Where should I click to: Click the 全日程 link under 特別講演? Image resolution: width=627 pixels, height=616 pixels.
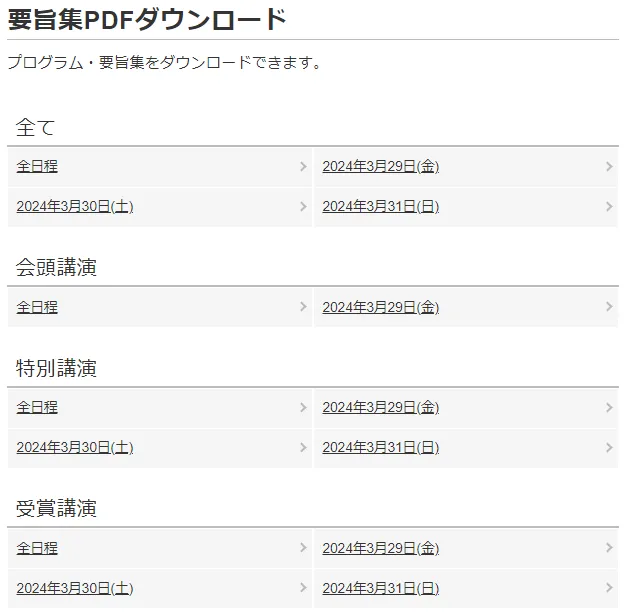tap(37, 408)
